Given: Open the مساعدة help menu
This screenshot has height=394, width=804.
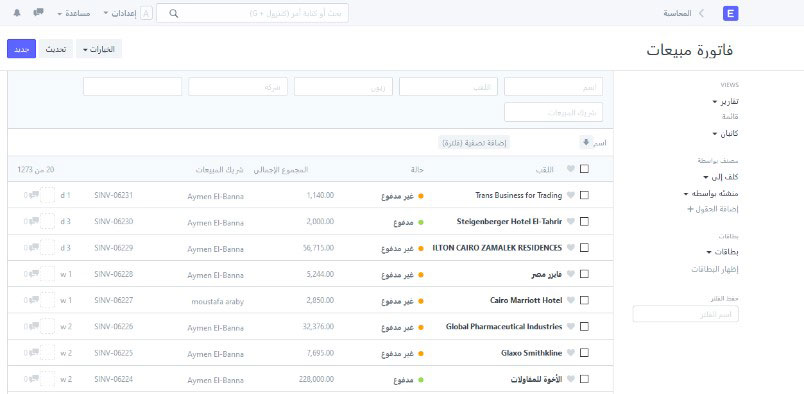Looking at the screenshot, I should click(74, 13).
